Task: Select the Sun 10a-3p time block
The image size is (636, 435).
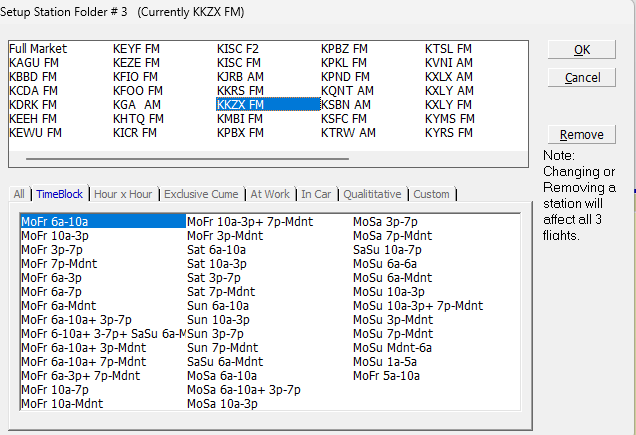Action: click(218, 320)
